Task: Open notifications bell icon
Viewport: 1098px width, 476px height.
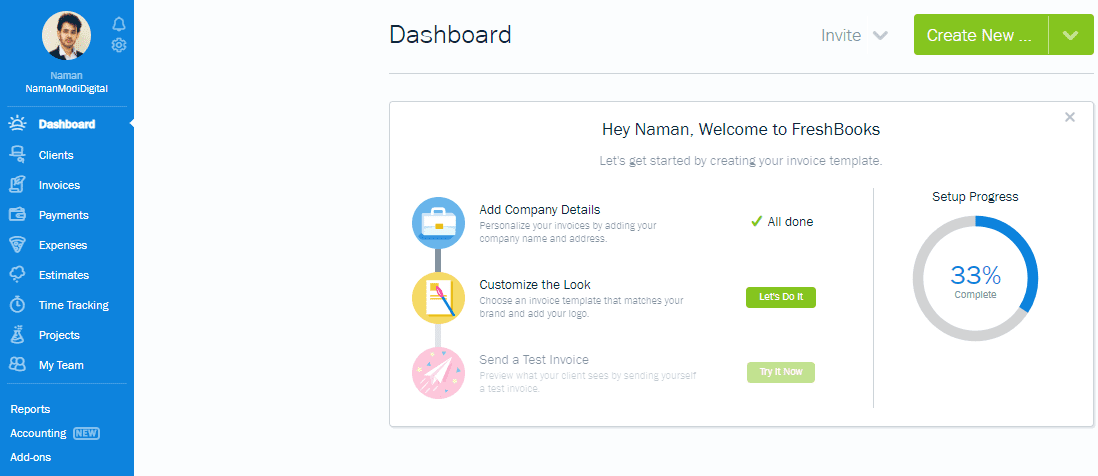Action: tap(119, 24)
